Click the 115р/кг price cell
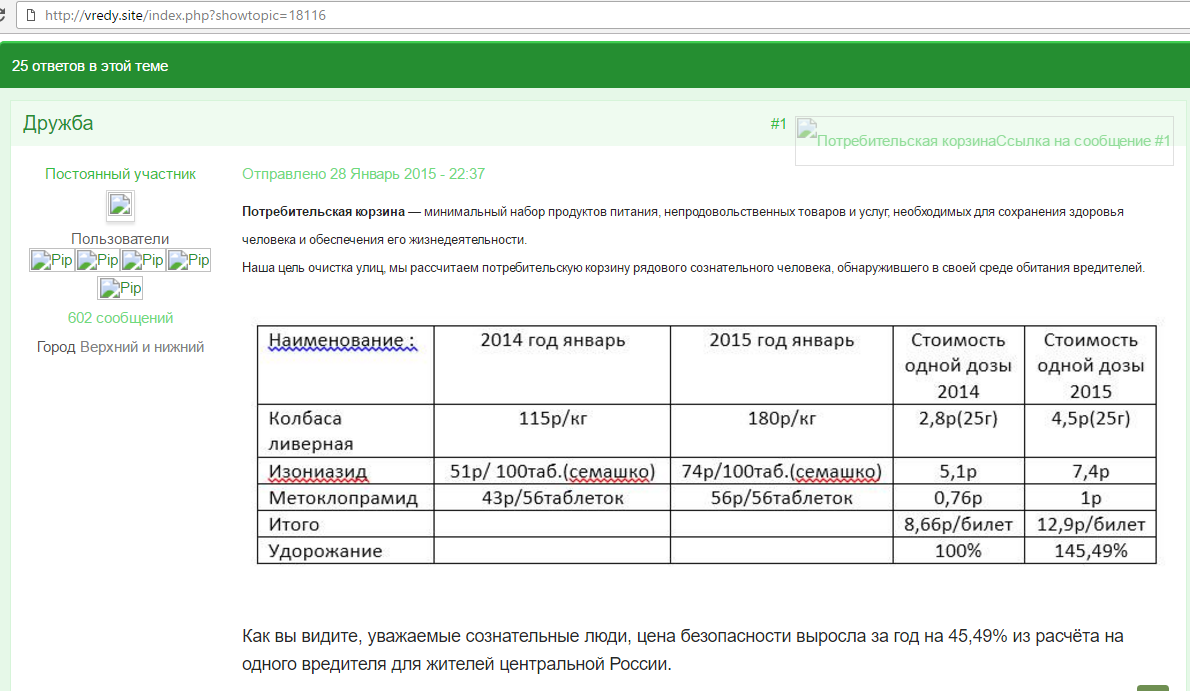Viewport: 1190px width, 691px height. tap(552, 431)
